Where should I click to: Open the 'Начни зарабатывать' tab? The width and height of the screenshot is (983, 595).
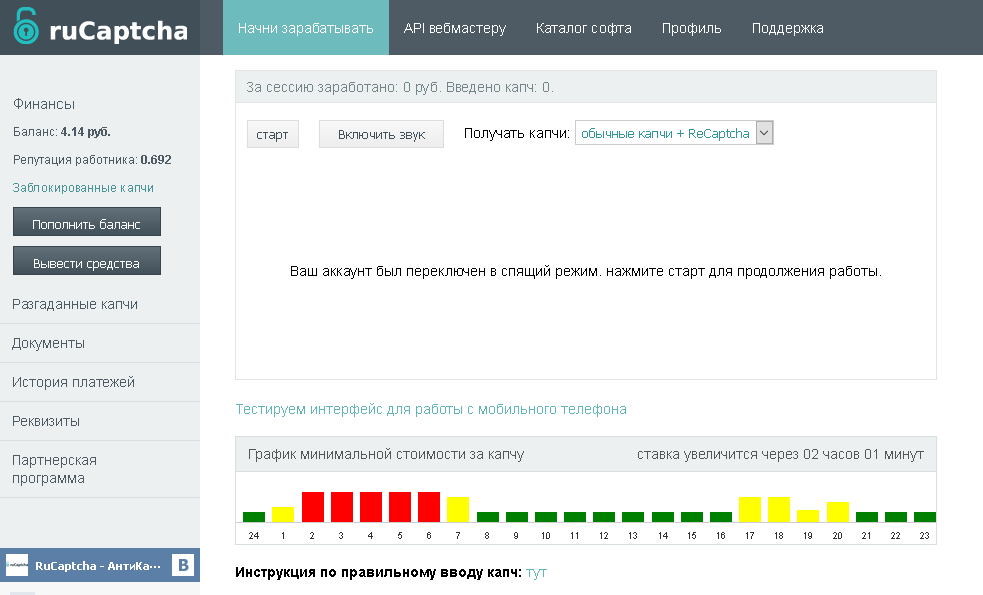[306, 28]
